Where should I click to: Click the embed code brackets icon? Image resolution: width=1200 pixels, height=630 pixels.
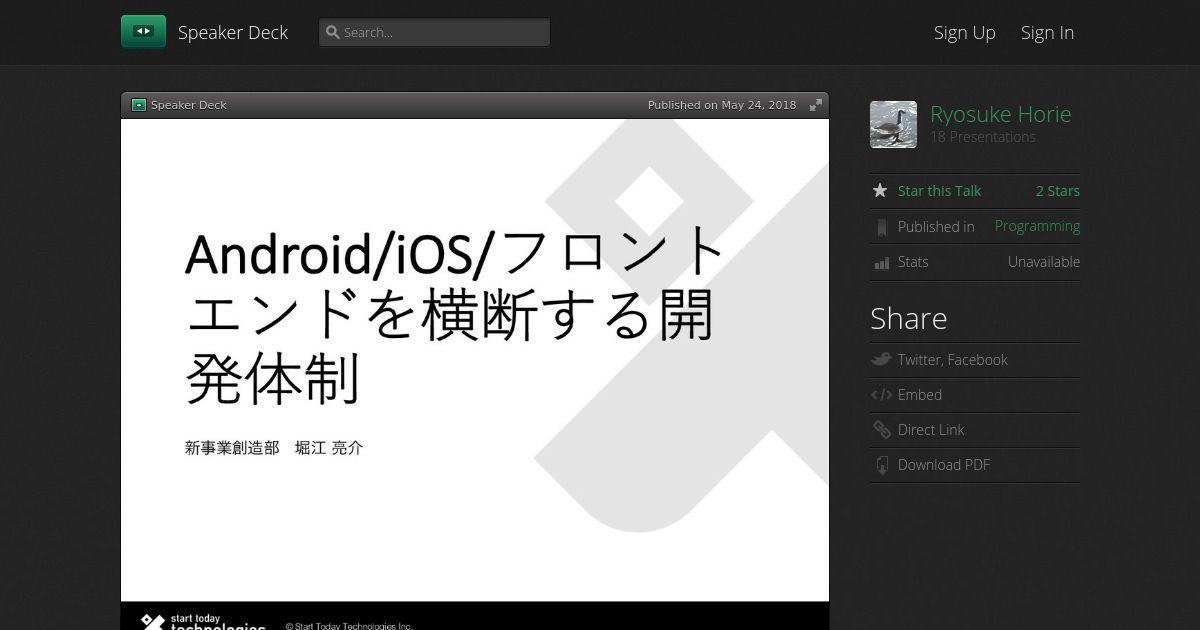(881, 395)
